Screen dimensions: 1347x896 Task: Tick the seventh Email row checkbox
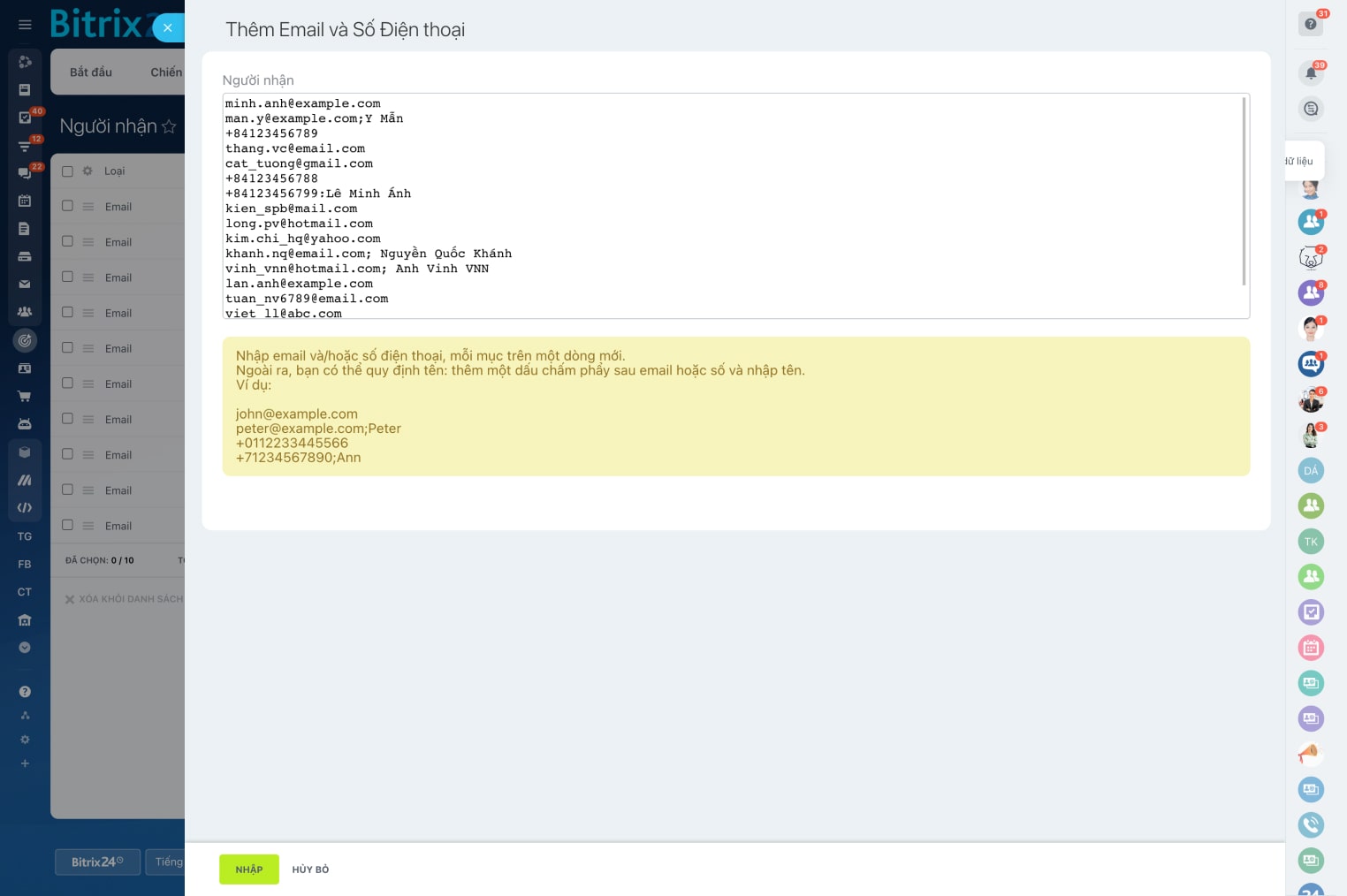tap(67, 419)
